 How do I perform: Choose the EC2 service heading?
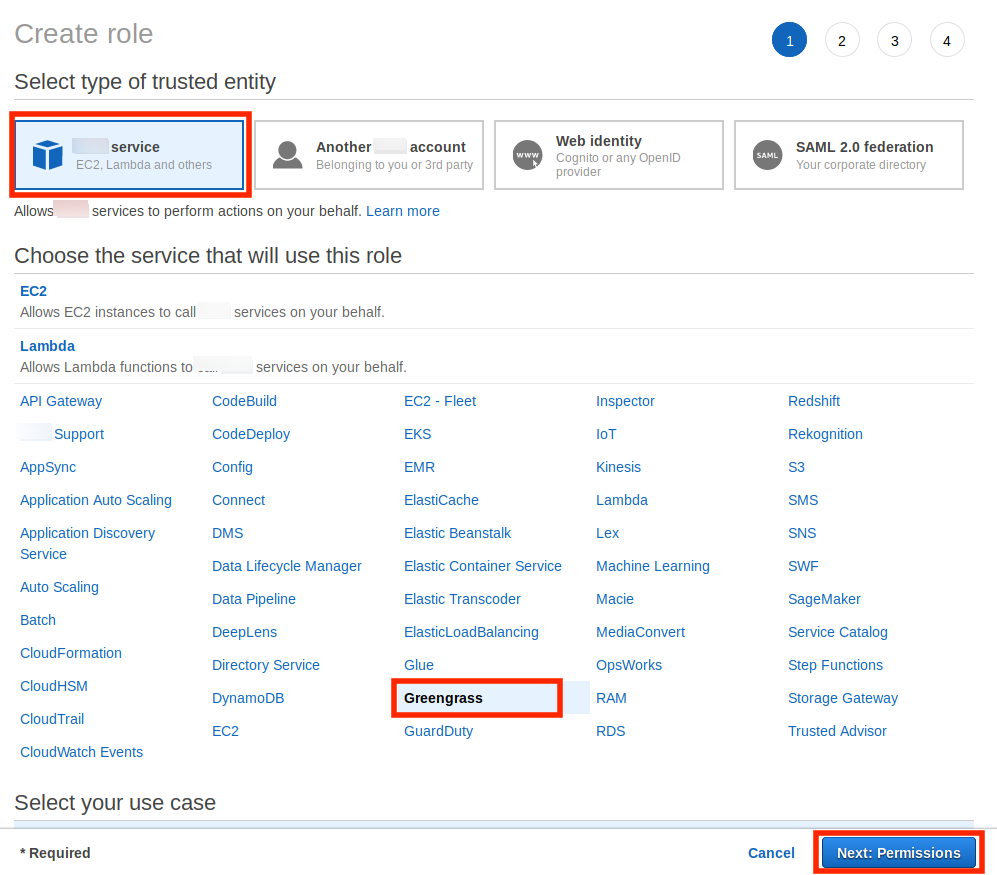pyautogui.click(x=33, y=291)
